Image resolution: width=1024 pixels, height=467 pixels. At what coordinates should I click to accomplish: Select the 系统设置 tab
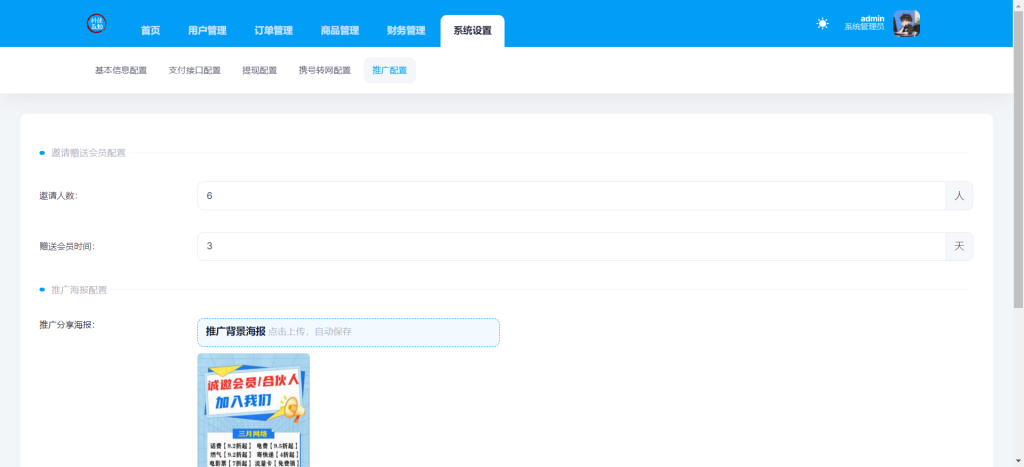472,31
